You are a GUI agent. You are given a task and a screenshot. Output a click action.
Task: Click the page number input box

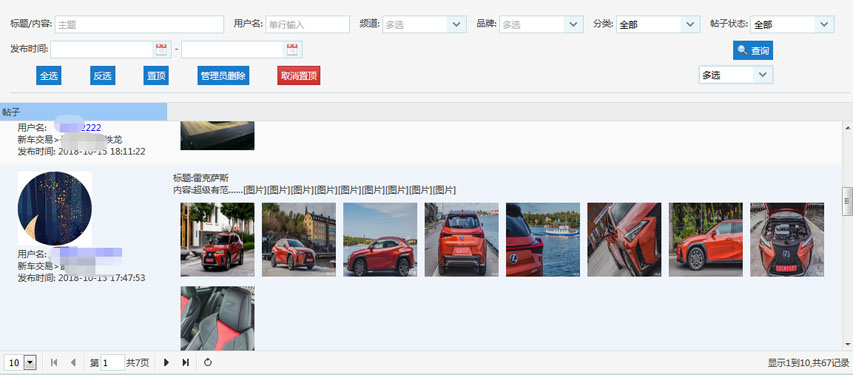[x=113, y=362]
